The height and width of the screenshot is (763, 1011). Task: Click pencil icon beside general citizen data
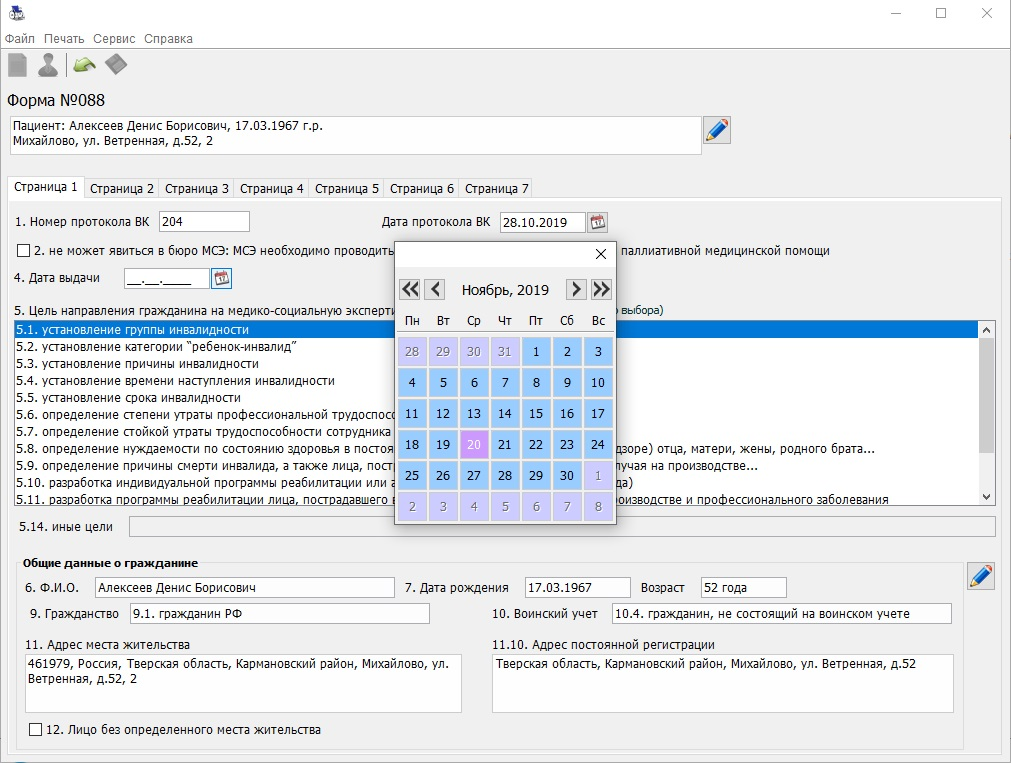[x=981, y=576]
